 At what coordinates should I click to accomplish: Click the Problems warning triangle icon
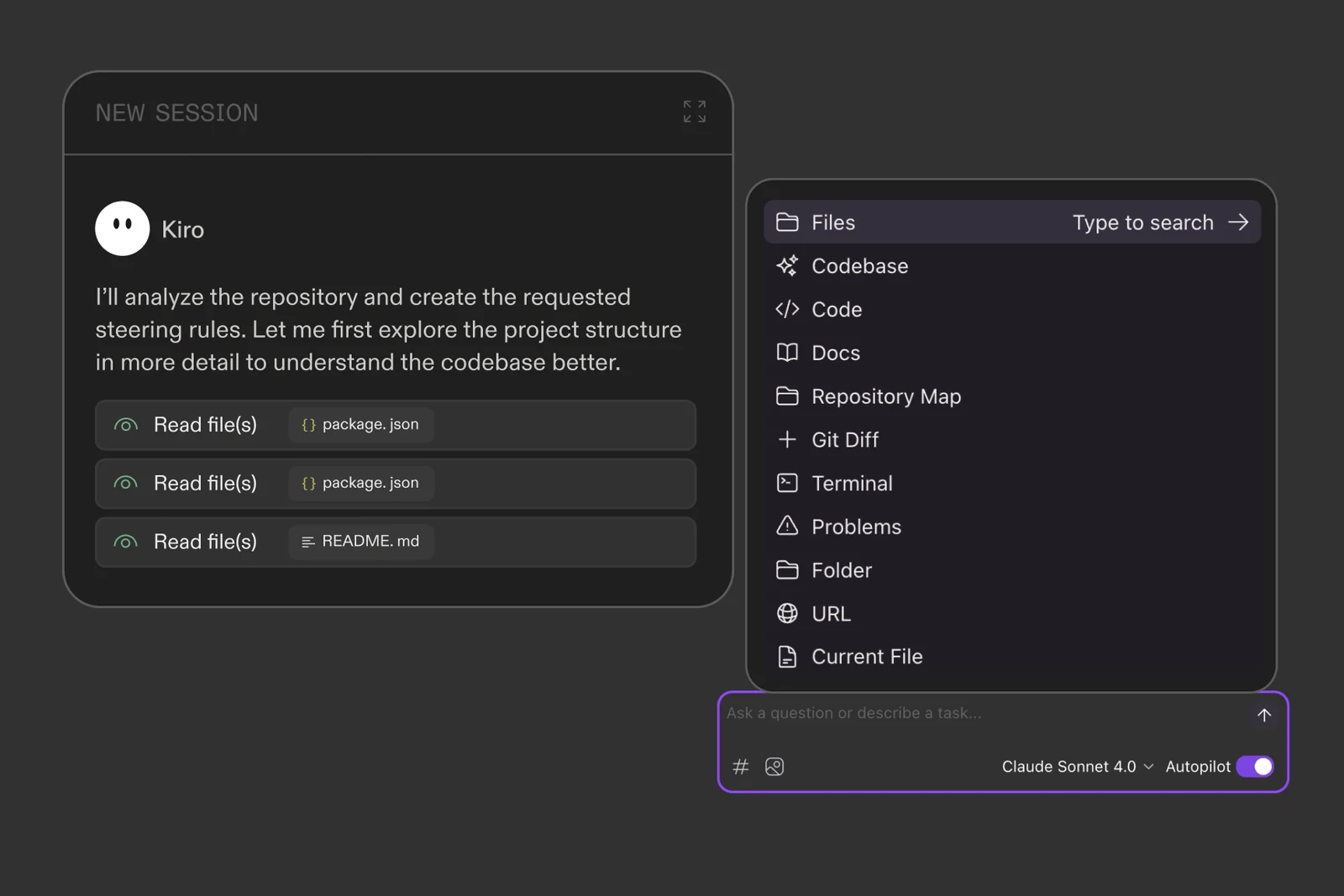[787, 527]
